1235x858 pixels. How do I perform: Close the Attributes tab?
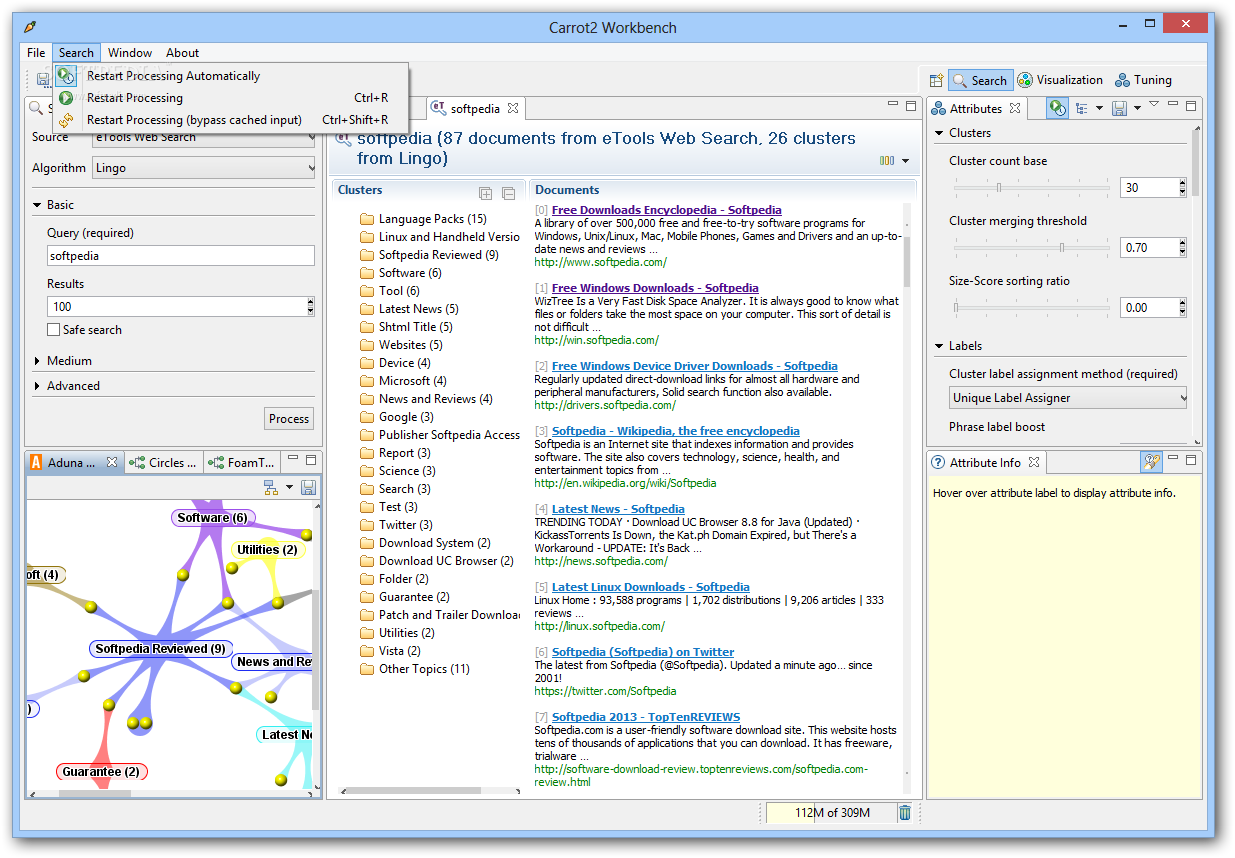(1014, 108)
